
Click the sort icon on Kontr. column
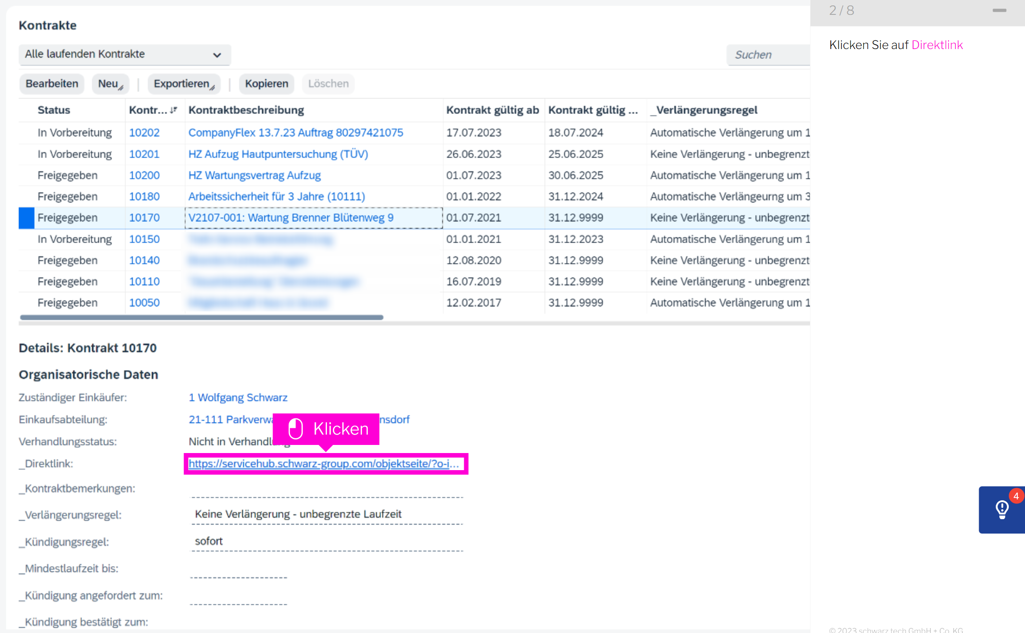(174, 110)
